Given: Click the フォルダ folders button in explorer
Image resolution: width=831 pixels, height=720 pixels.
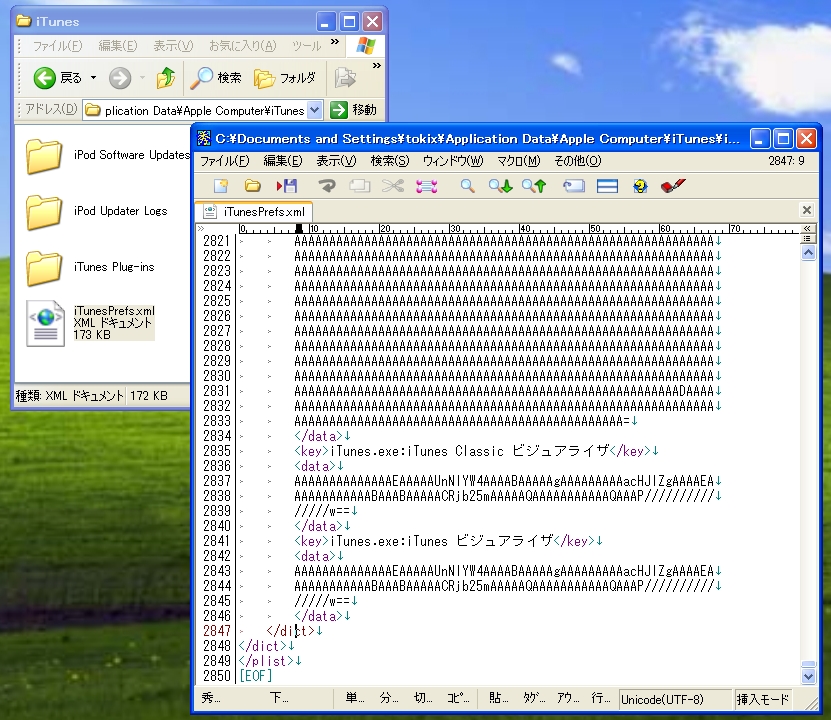Looking at the screenshot, I should point(285,78).
